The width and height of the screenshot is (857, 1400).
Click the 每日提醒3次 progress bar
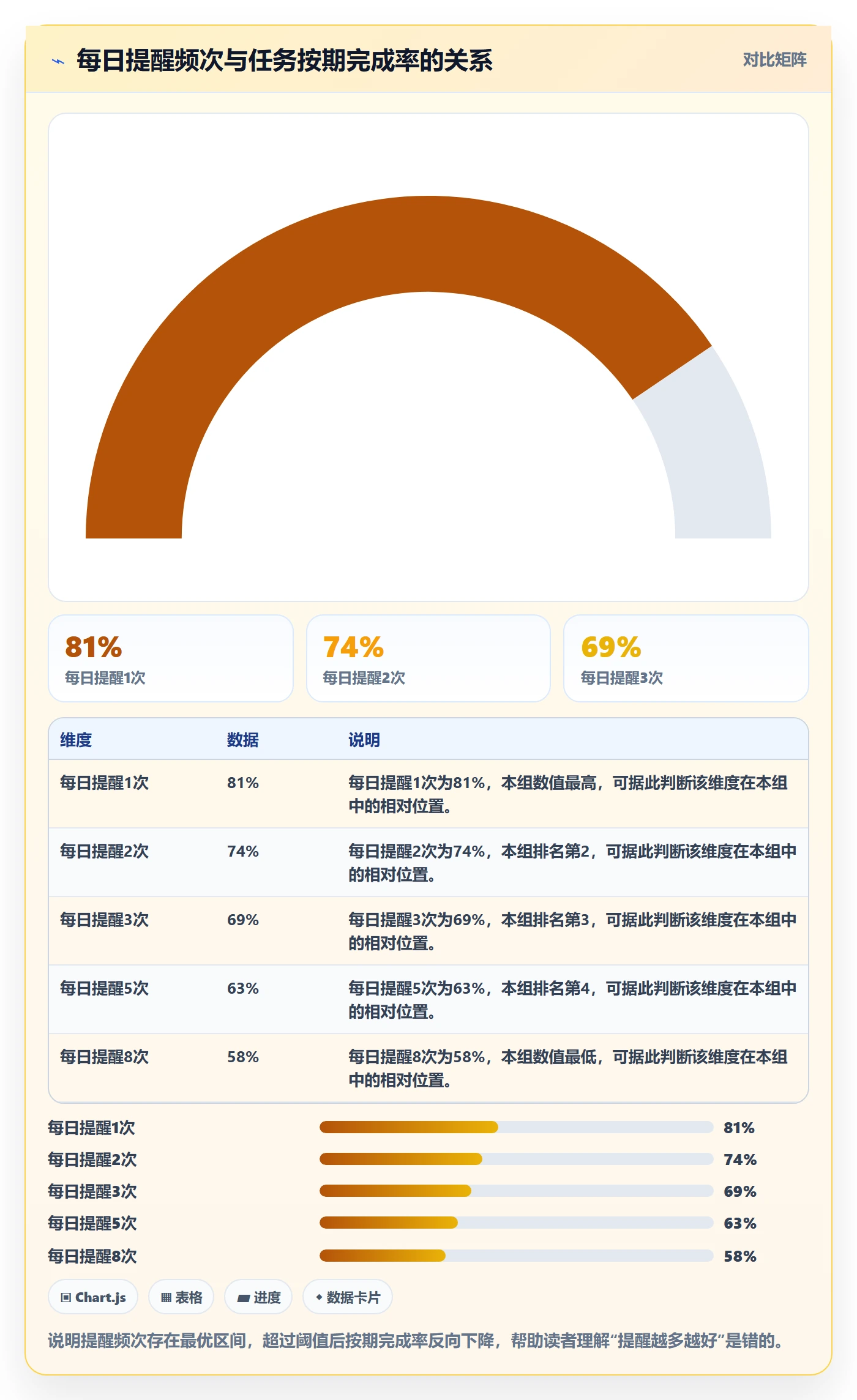517,1191
